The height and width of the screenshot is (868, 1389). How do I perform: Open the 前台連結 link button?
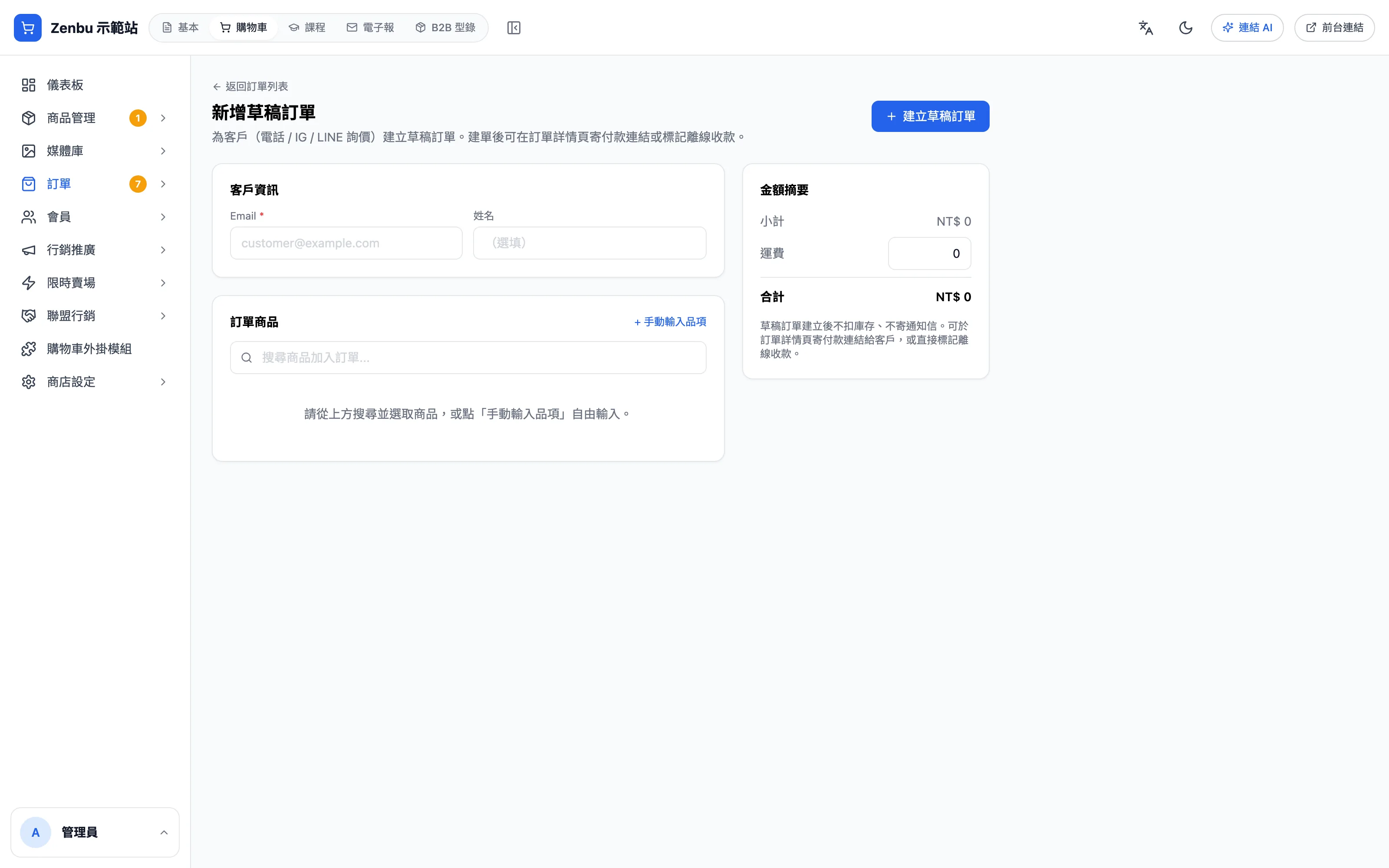click(x=1334, y=27)
